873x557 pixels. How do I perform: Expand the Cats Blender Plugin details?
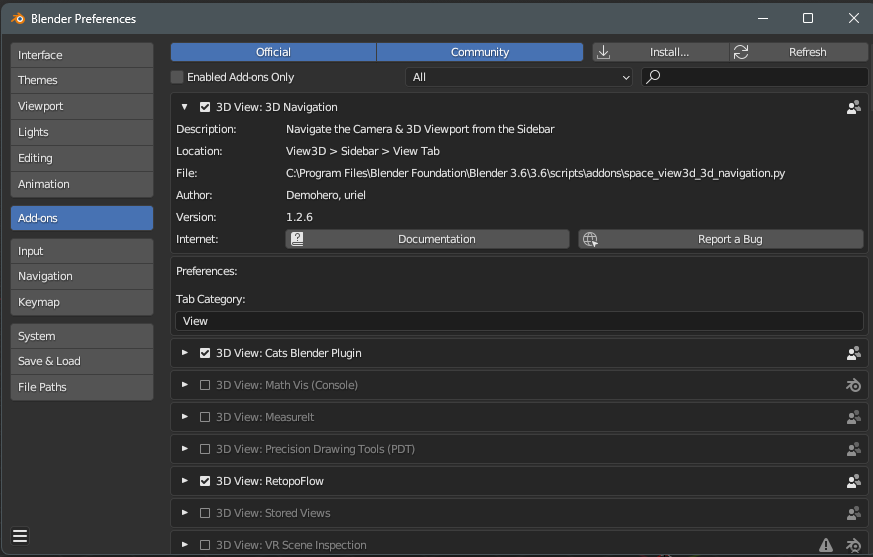[x=185, y=353]
